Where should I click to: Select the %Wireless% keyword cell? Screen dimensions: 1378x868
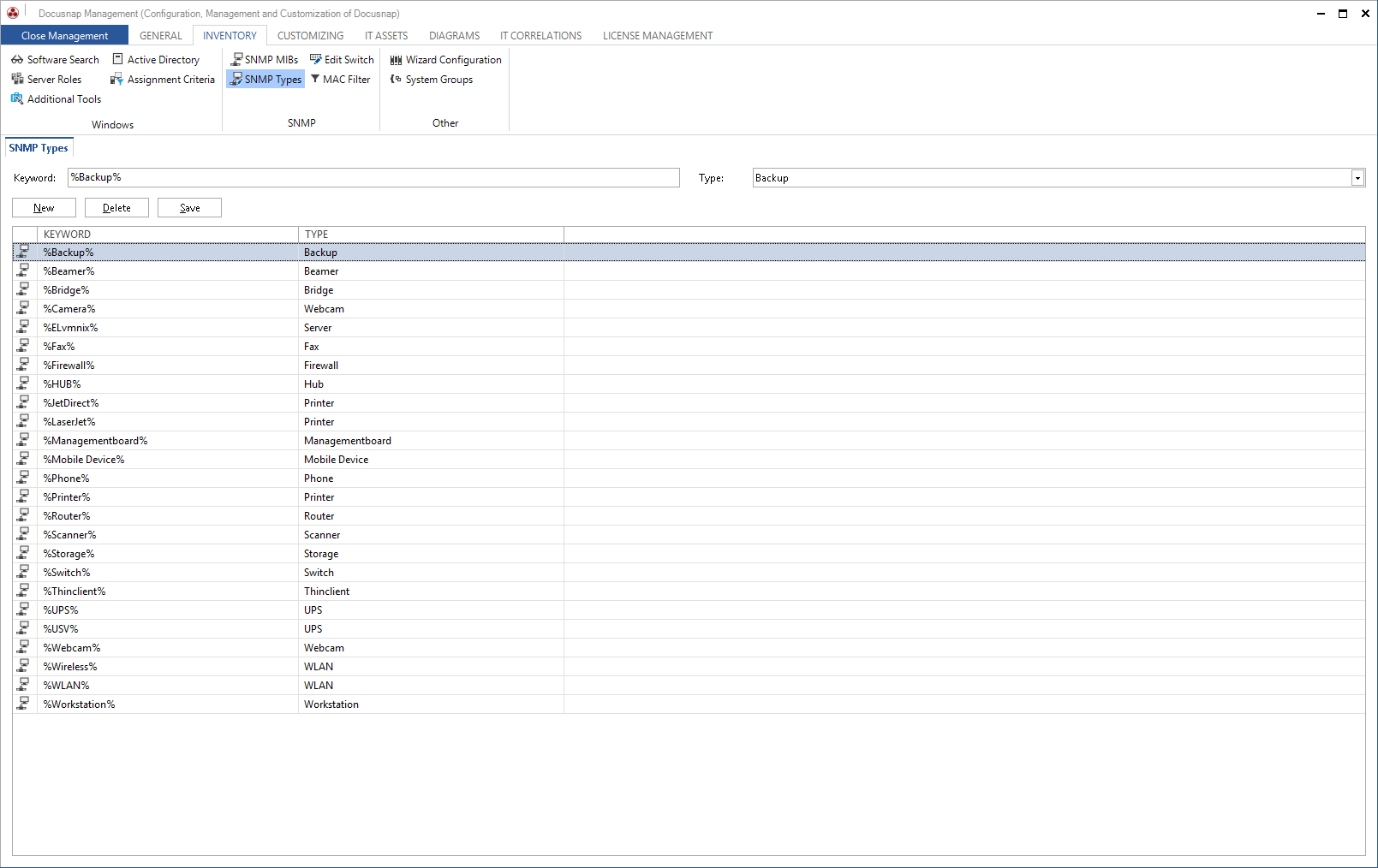[168, 666]
